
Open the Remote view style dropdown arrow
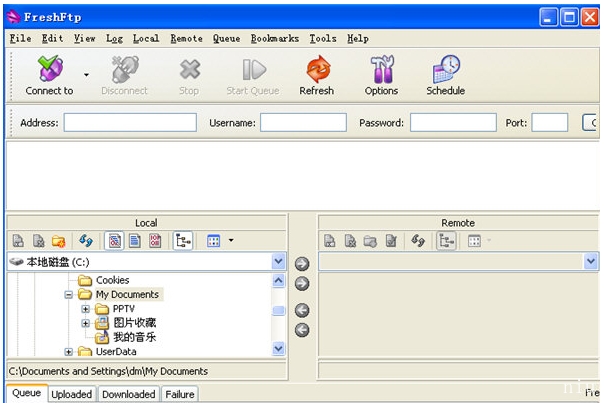[x=489, y=240]
